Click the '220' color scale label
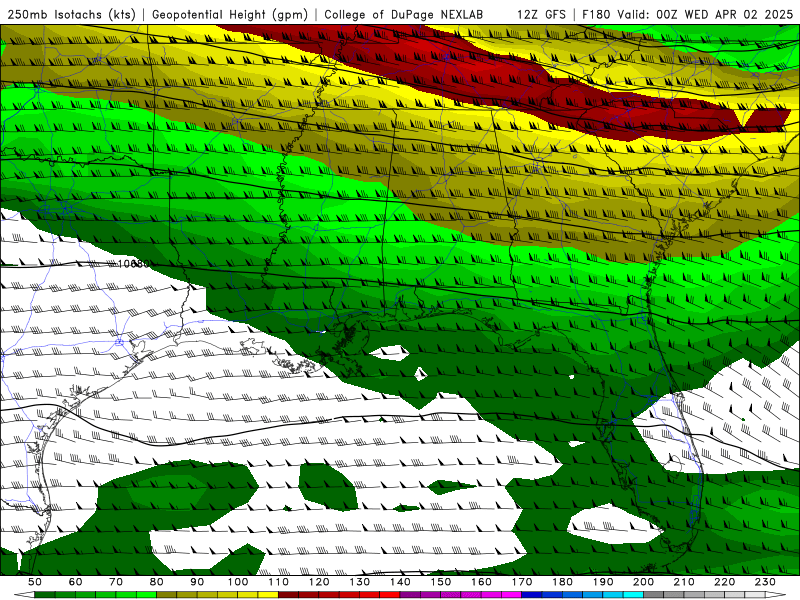This screenshot has height=600, width=800. (x=724, y=582)
